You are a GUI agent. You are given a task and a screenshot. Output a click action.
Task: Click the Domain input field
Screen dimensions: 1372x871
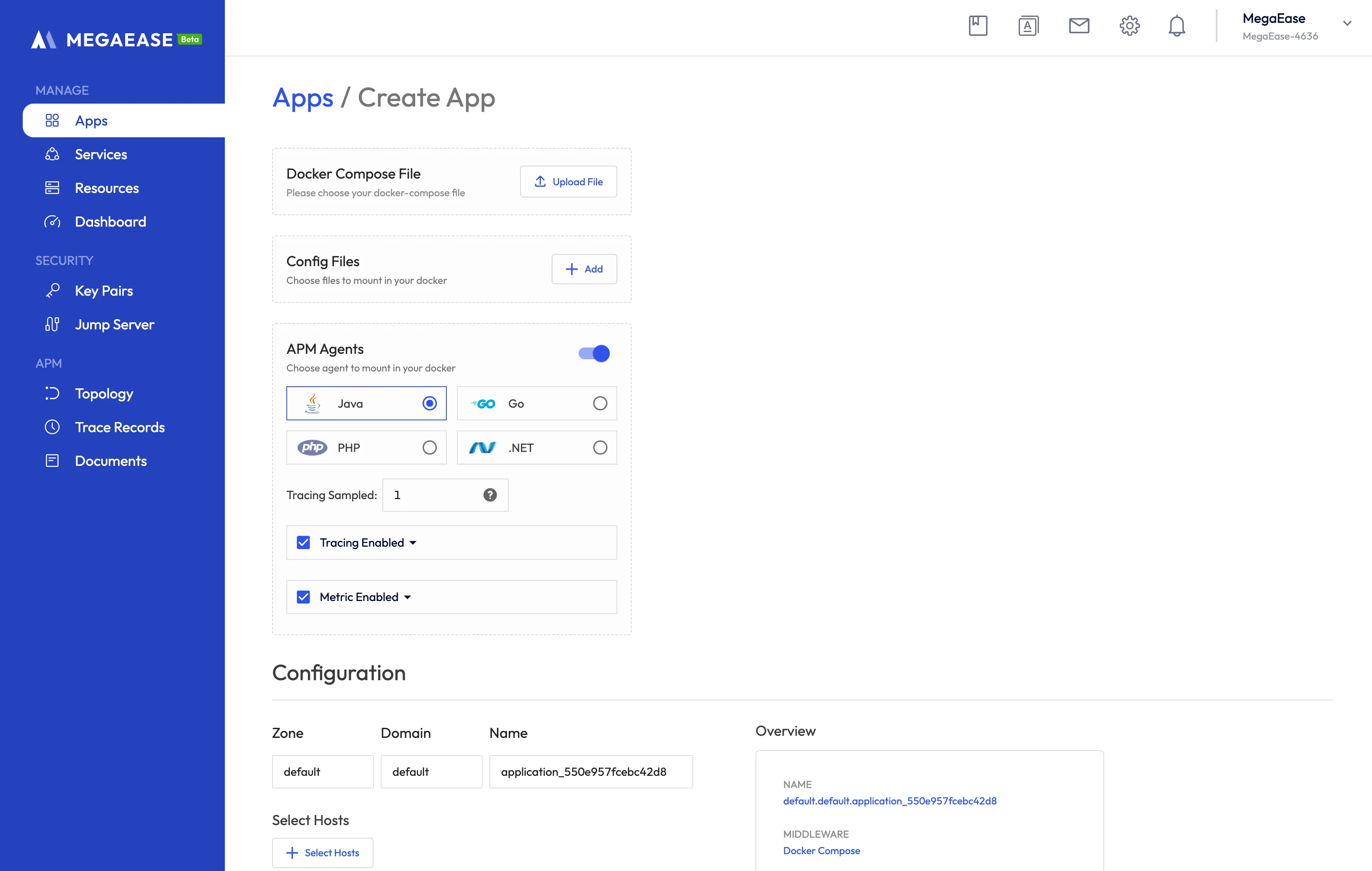click(x=431, y=772)
